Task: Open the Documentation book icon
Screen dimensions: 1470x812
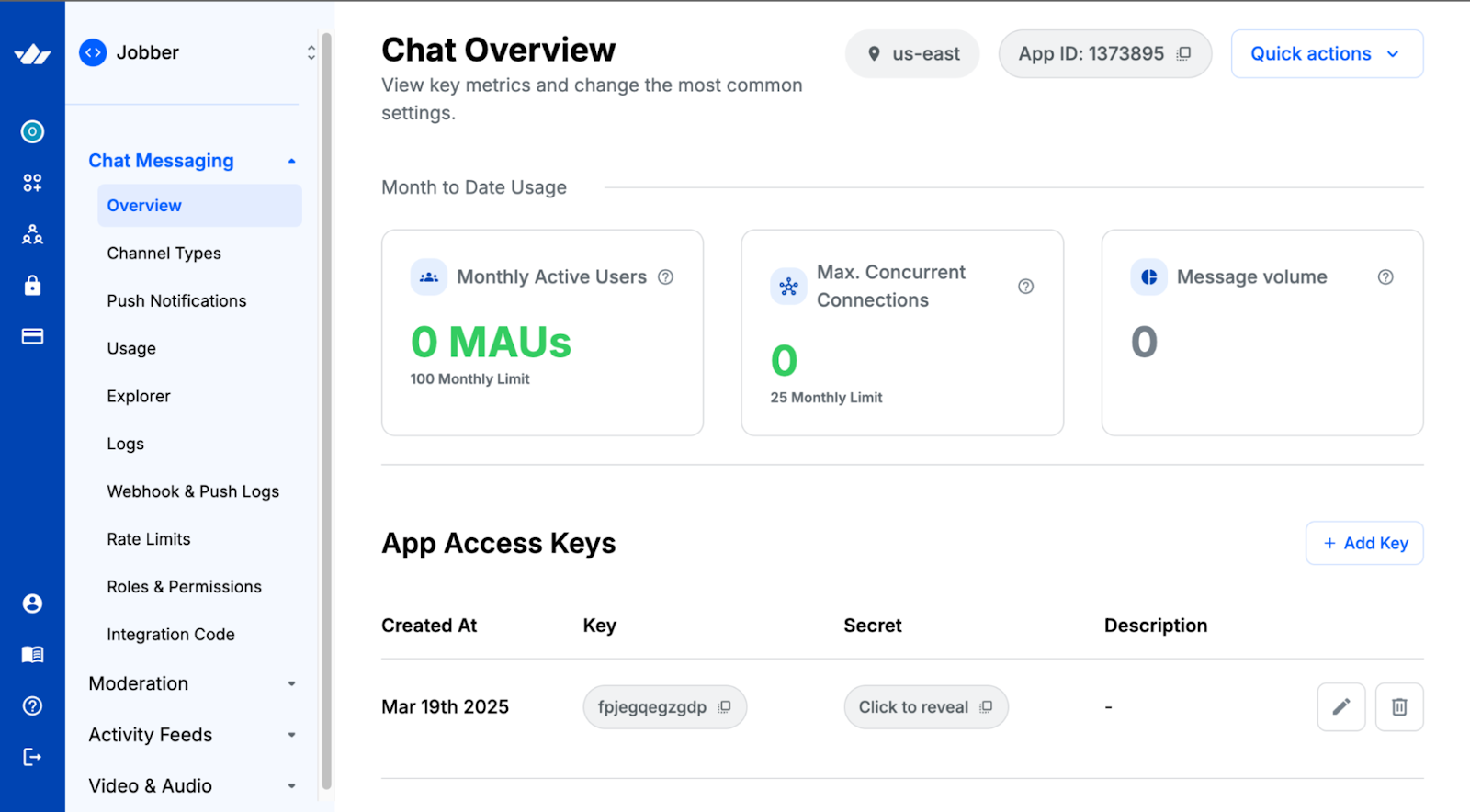Action: tap(32, 654)
